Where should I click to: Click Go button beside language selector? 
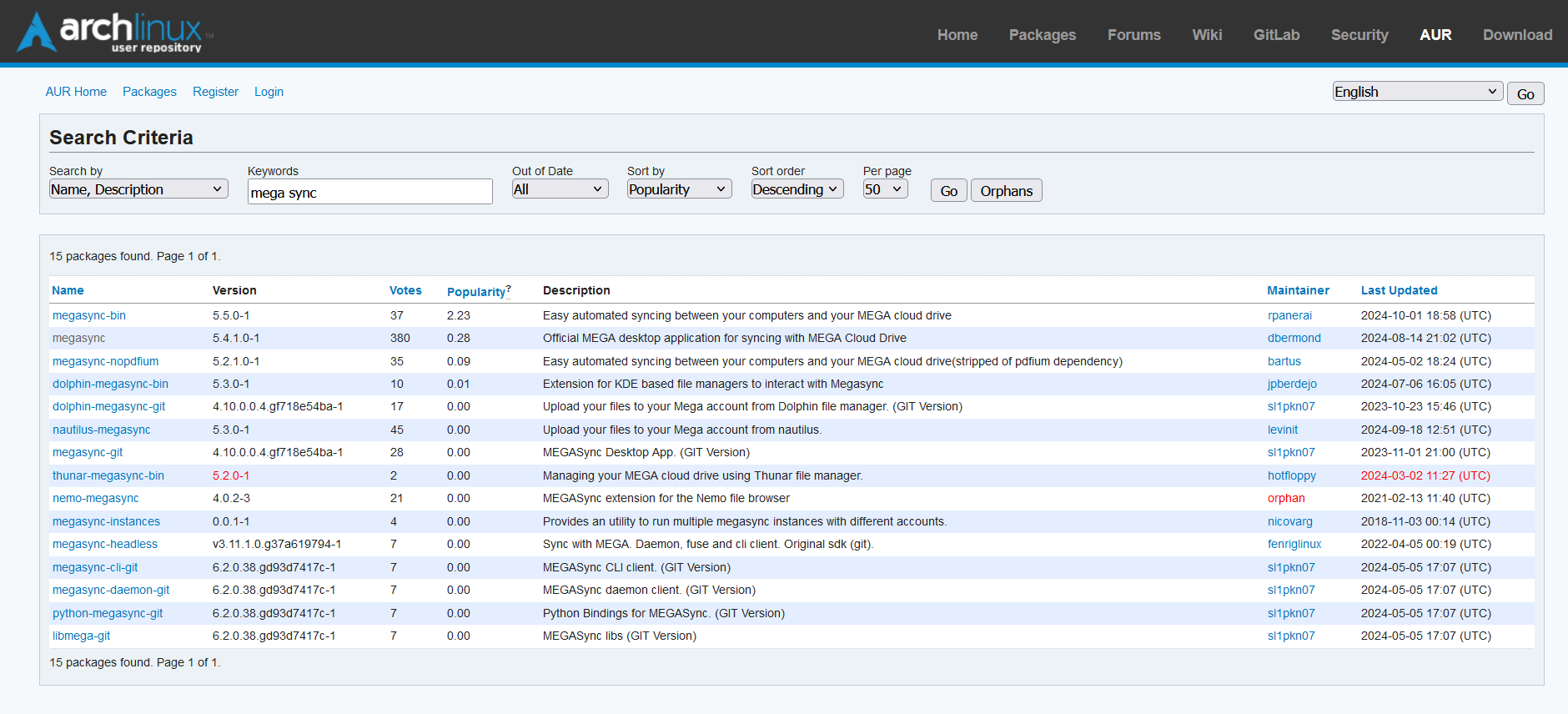coord(1525,93)
